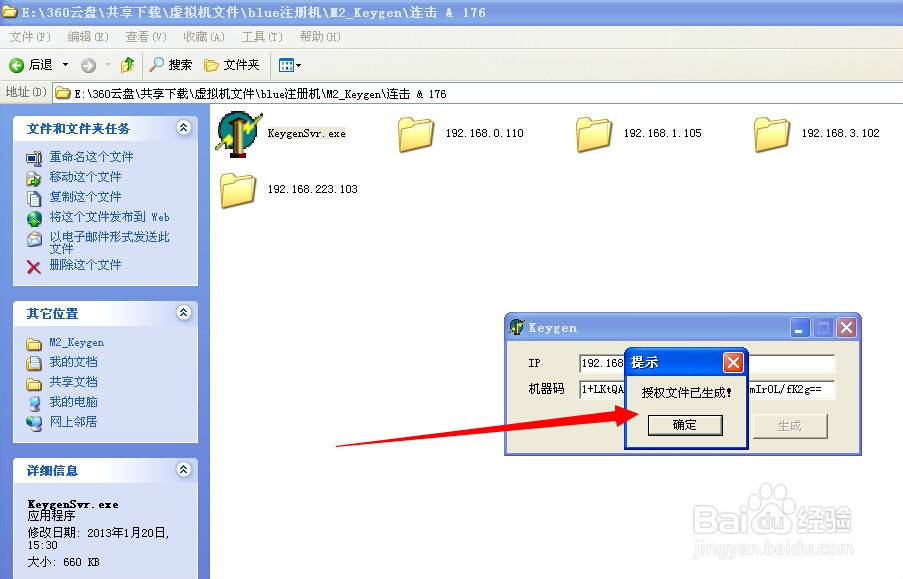Open M2_Keygen in other places

coord(77,343)
